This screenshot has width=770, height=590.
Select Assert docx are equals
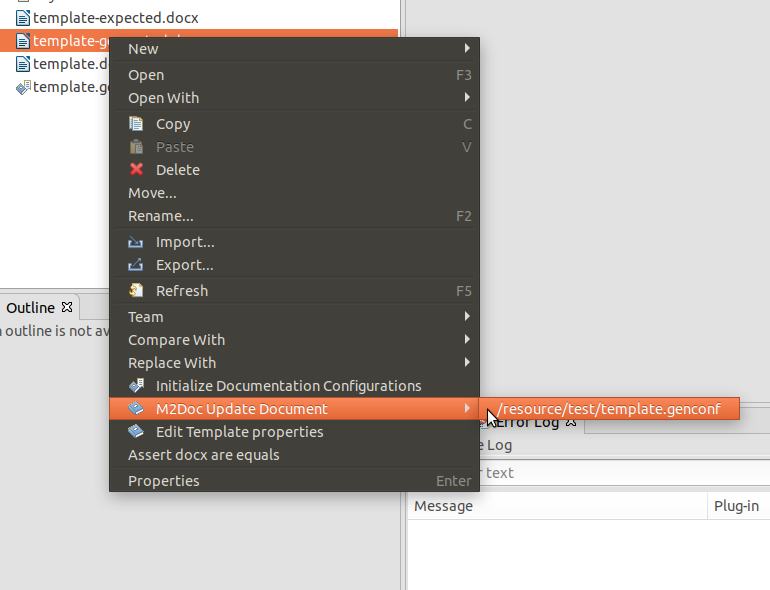204,455
